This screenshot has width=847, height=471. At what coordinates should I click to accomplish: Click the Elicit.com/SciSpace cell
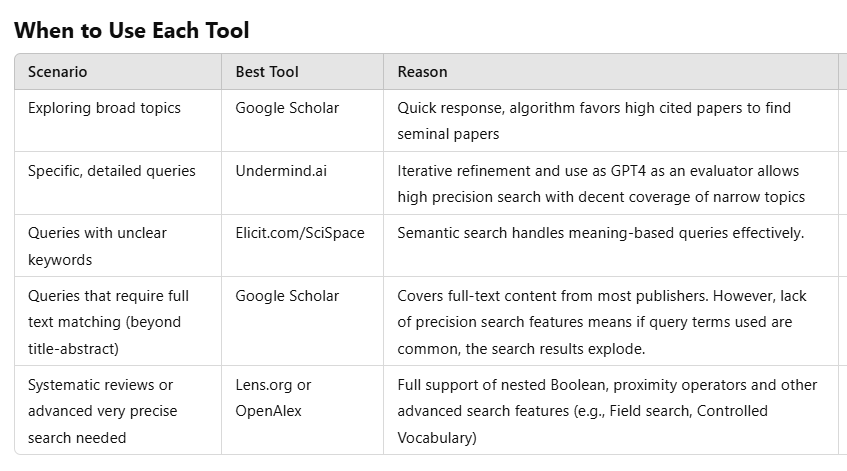tap(300, 233)
